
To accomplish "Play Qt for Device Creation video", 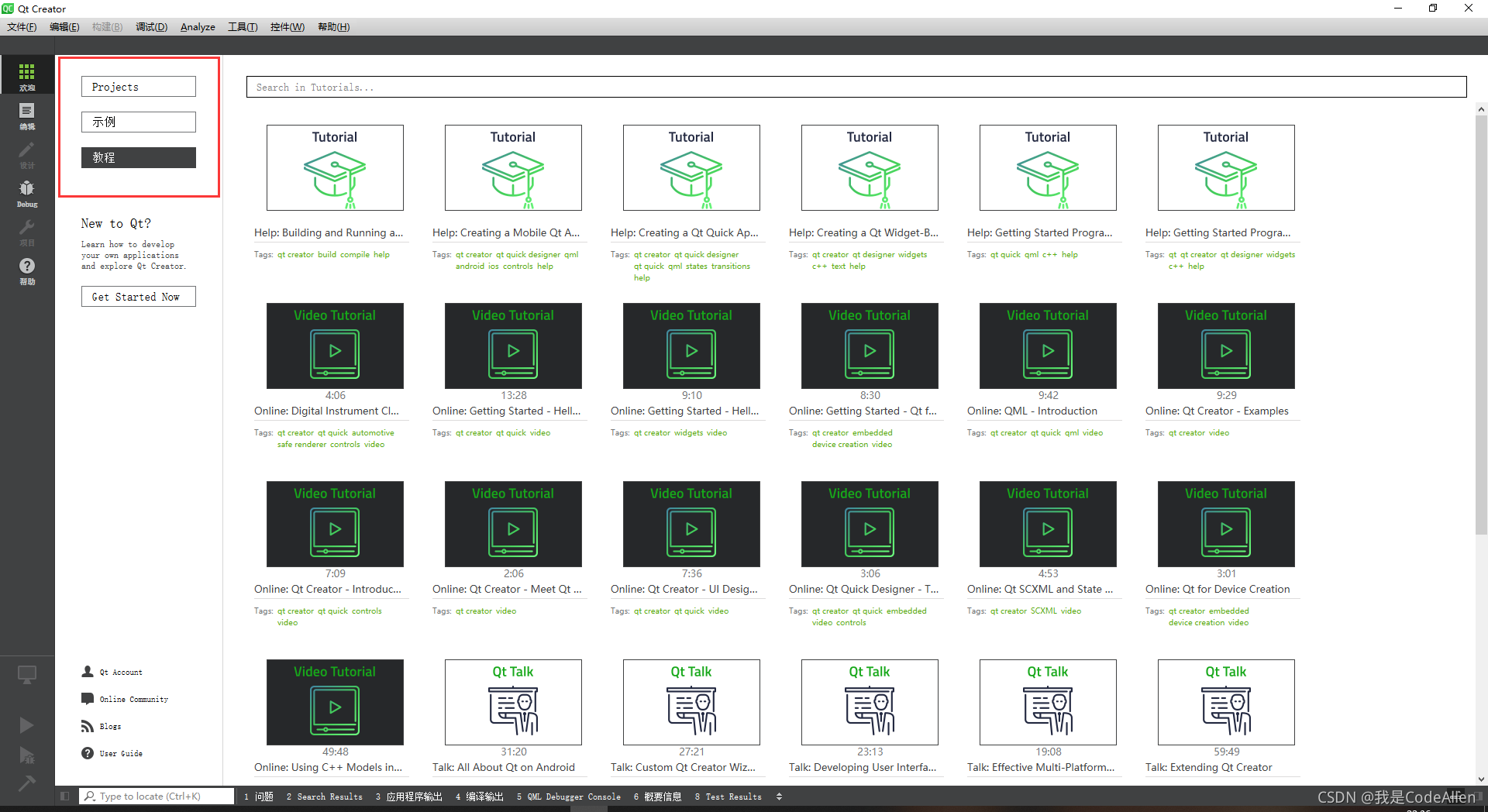I will 1226,524.
